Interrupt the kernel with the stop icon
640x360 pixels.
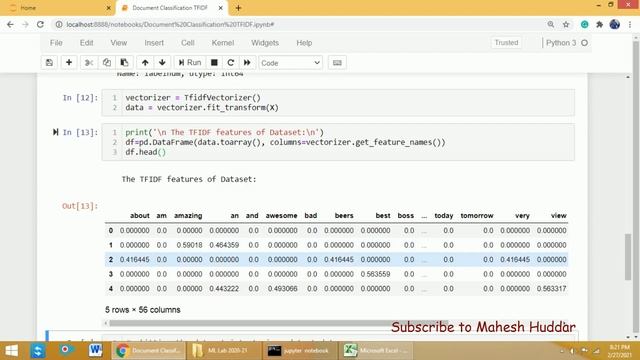coord(214,63)
